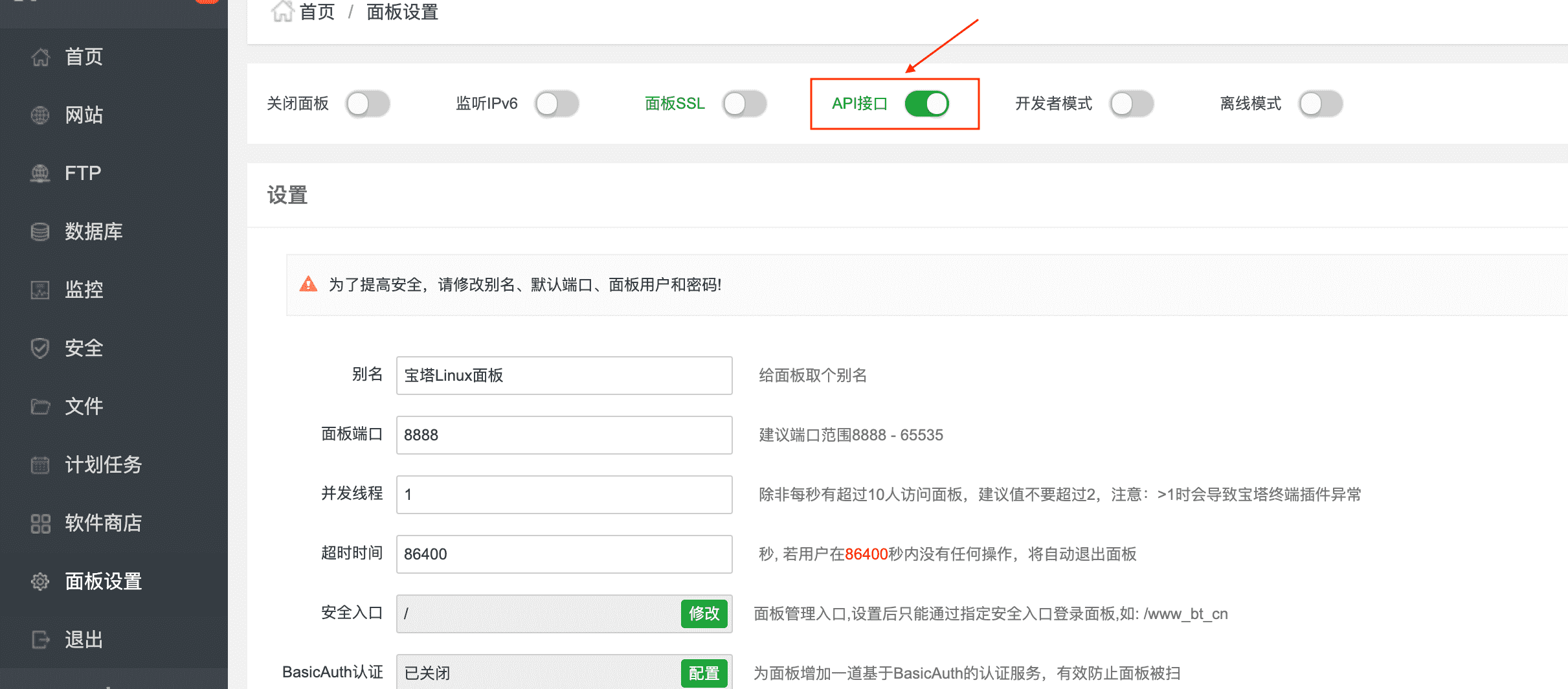
Task: Click the 别名 input field
Action: pos(565,376)
